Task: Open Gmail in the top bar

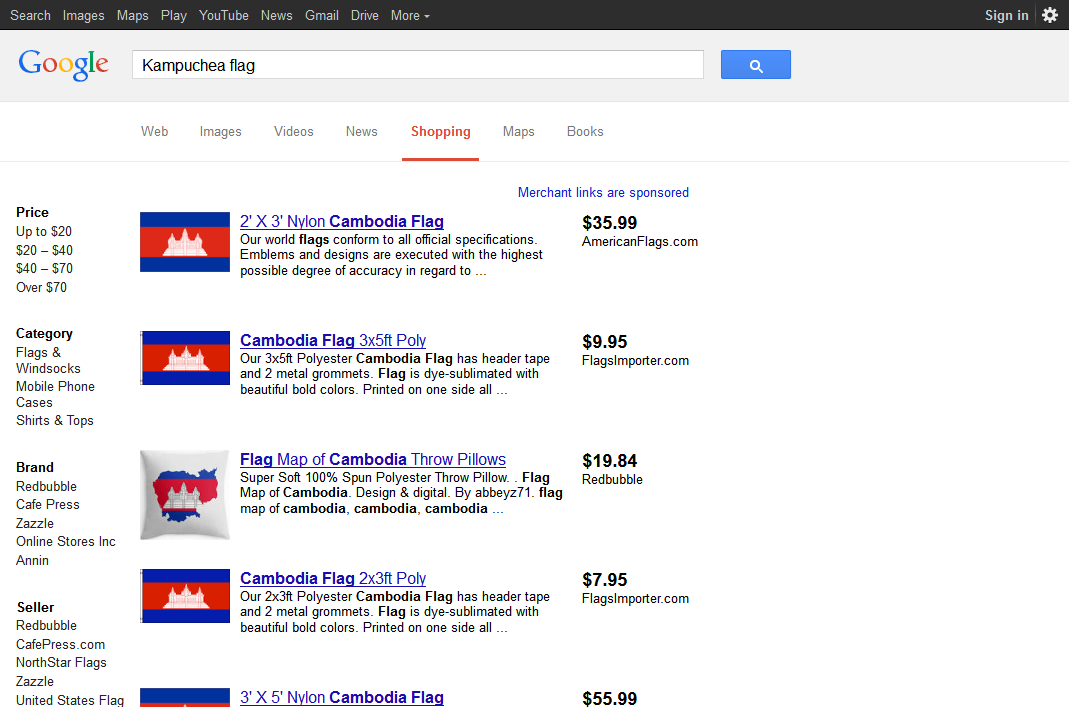Action: click(x=322, y=15)
